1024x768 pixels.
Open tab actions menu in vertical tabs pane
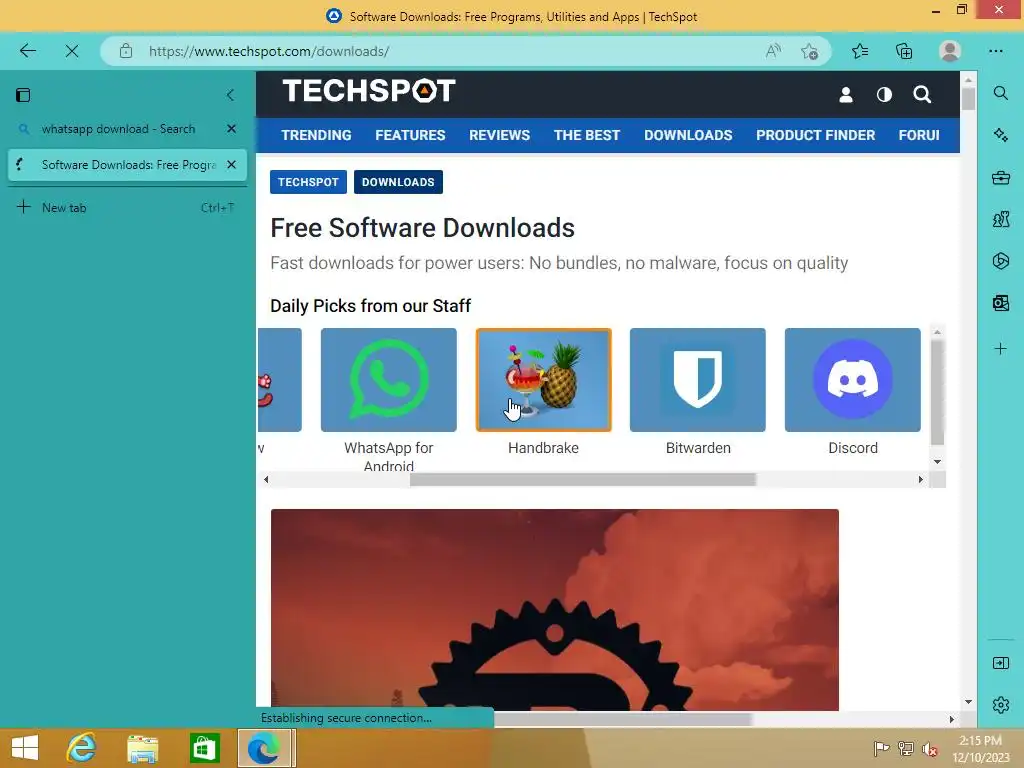click(x=23, y=95)
